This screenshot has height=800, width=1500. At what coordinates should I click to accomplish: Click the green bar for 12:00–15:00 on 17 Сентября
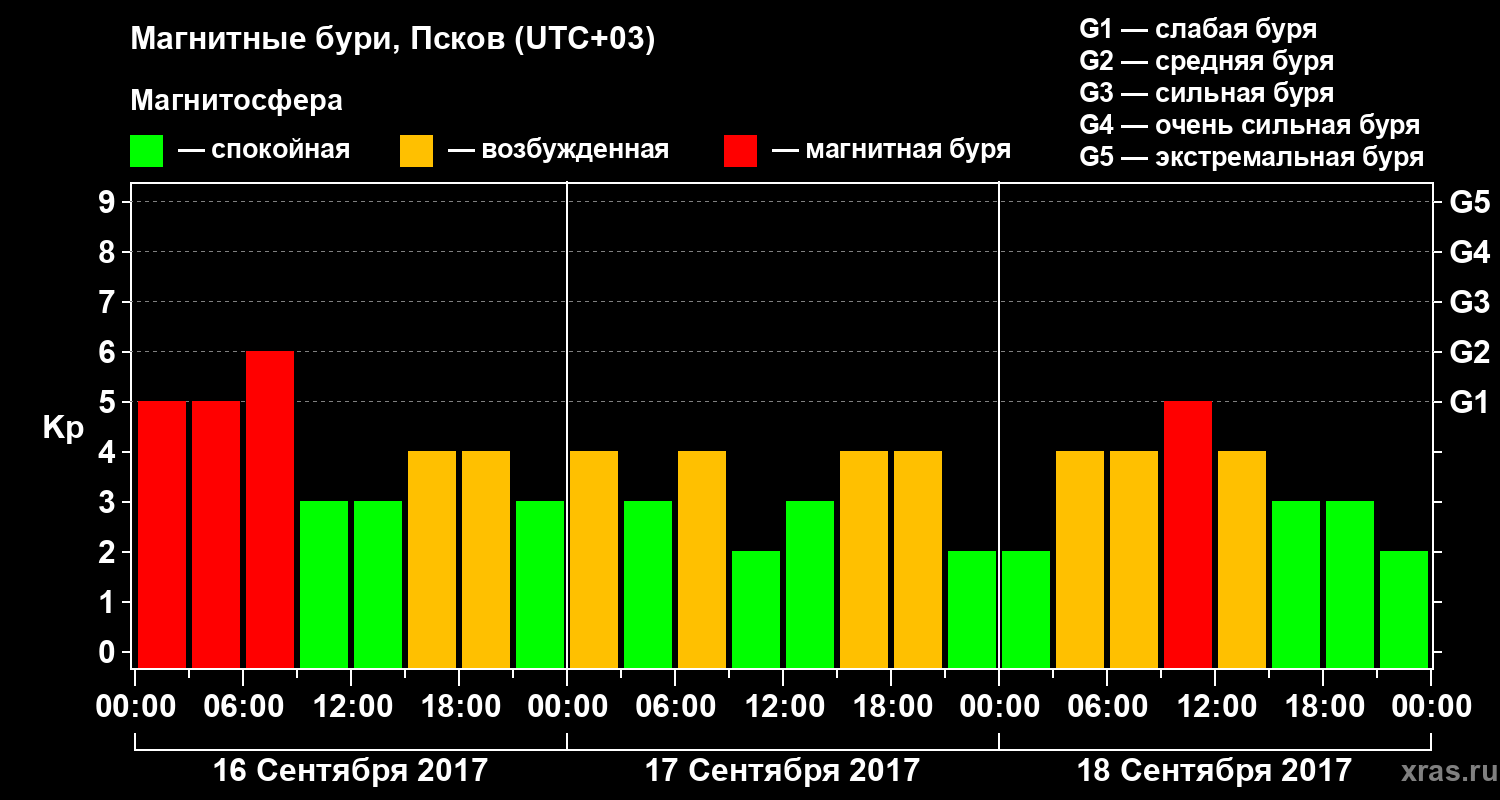click(x=810, y=585)
